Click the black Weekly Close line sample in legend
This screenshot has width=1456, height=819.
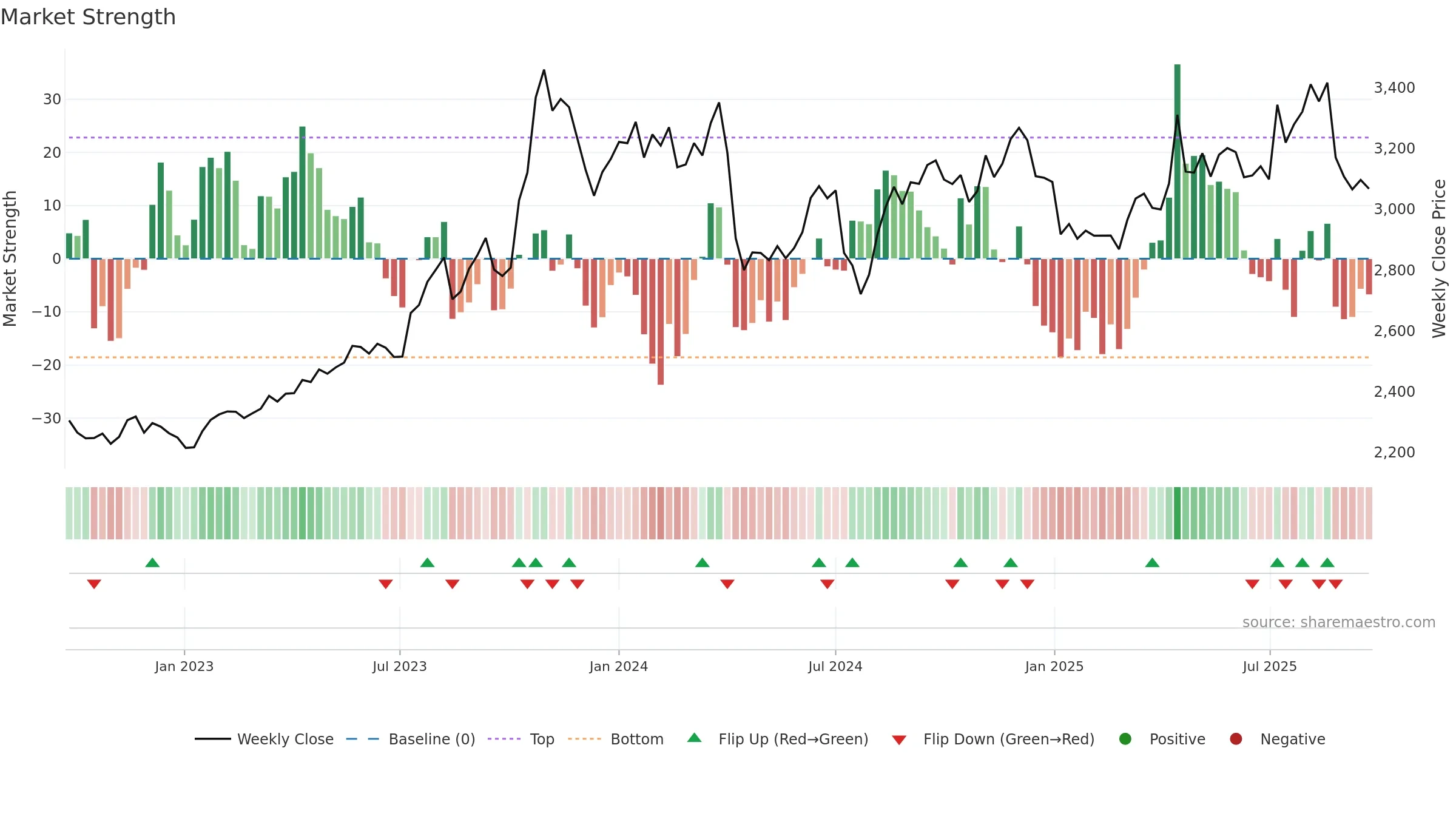pos(213,739)
